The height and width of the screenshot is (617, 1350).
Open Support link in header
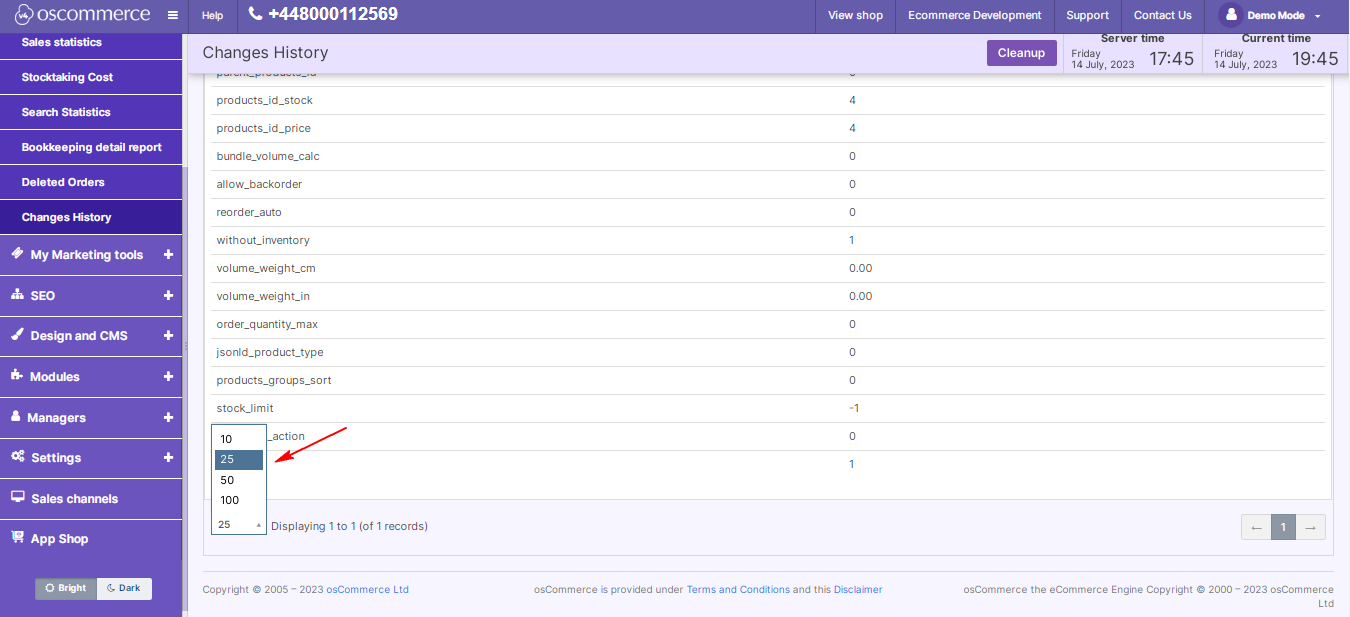pyautogui.click(x=1087, y=15)
